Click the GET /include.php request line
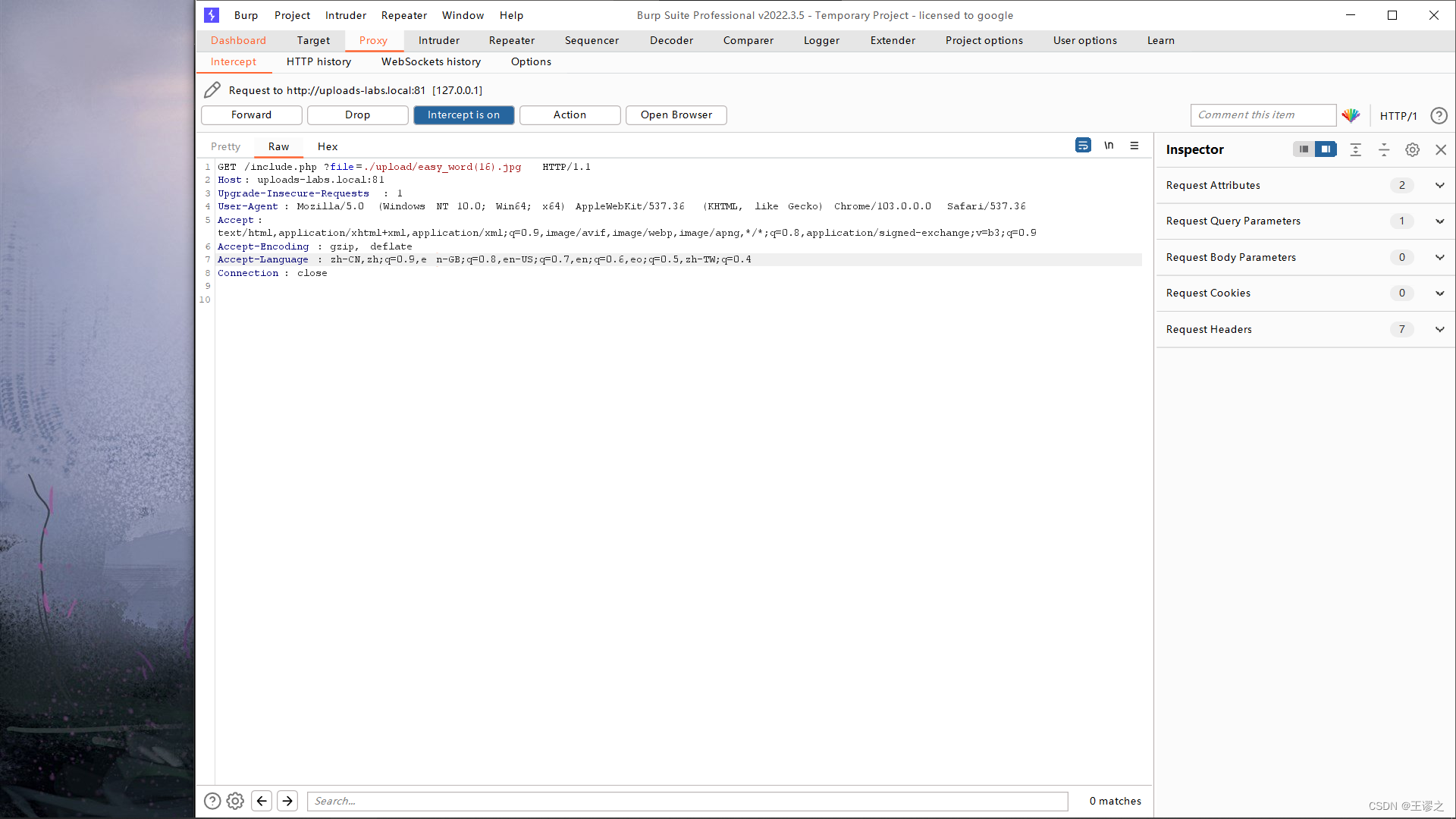 (404, 167)
